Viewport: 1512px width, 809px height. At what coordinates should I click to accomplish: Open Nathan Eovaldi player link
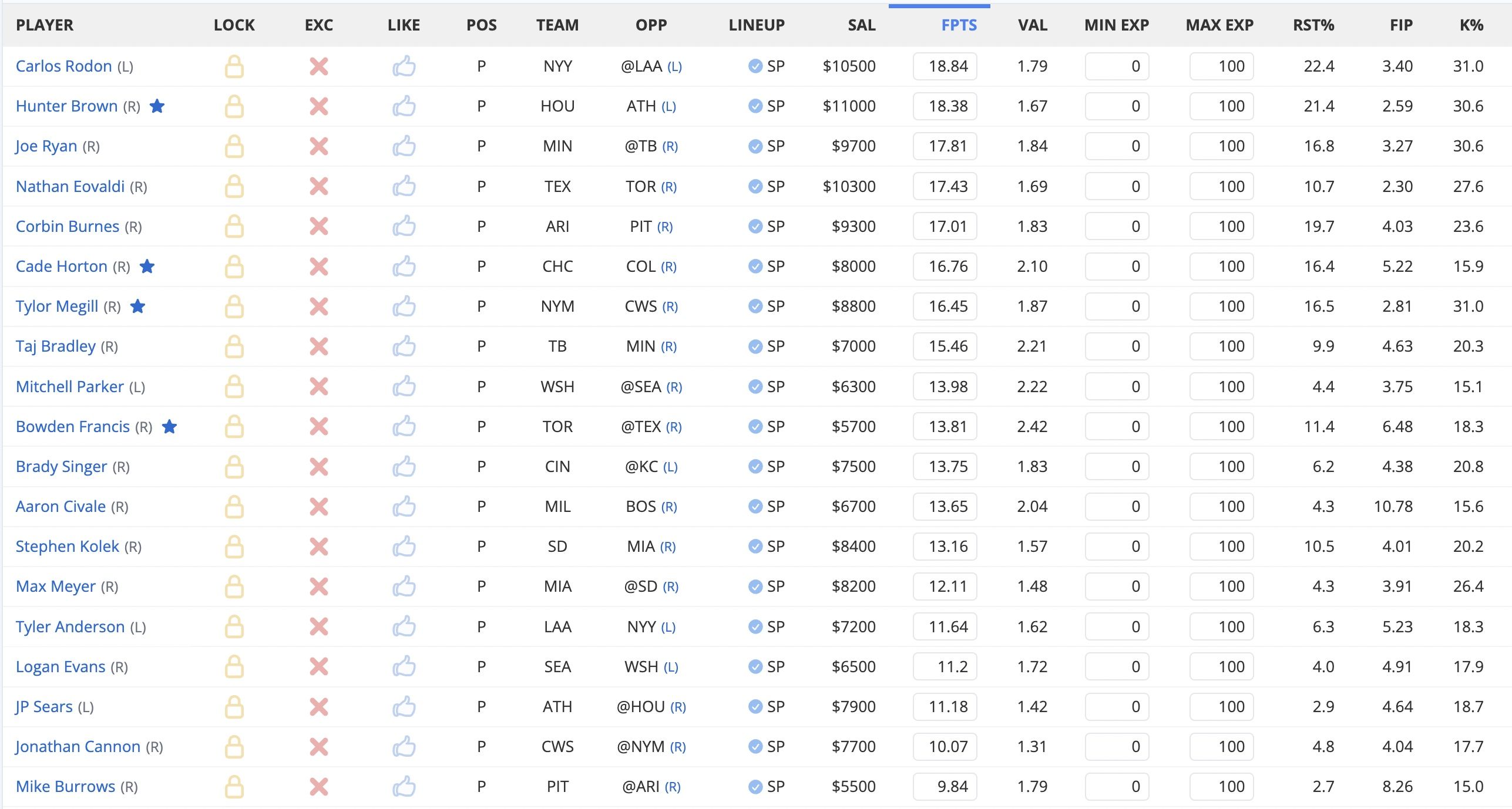70,186
